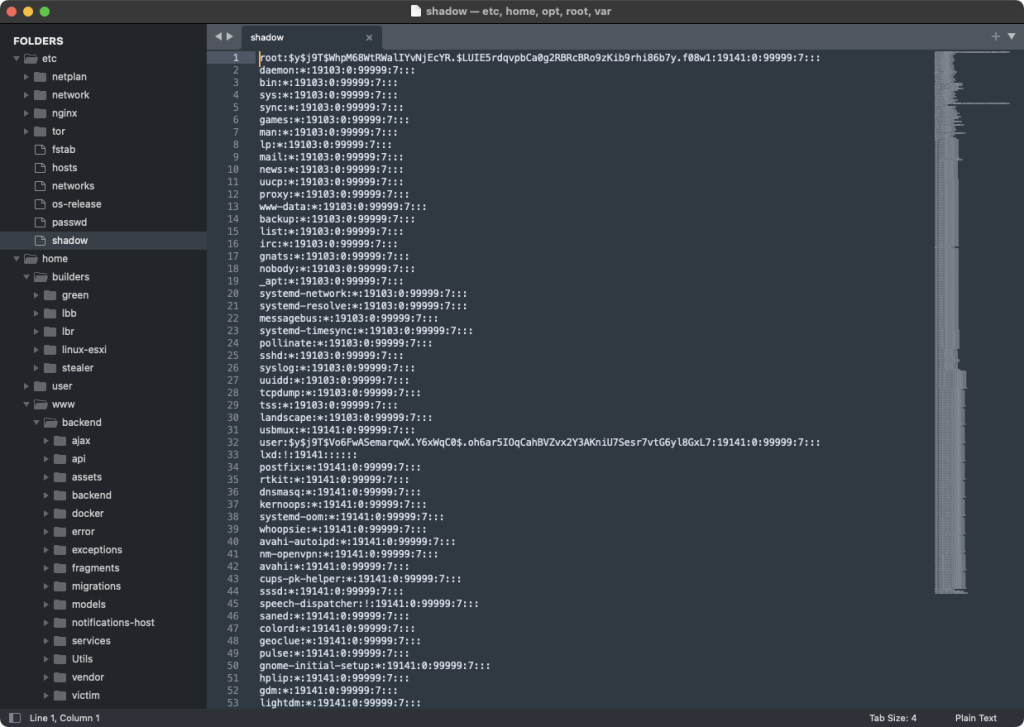Close the shadow tab

[x=369, y=38]
